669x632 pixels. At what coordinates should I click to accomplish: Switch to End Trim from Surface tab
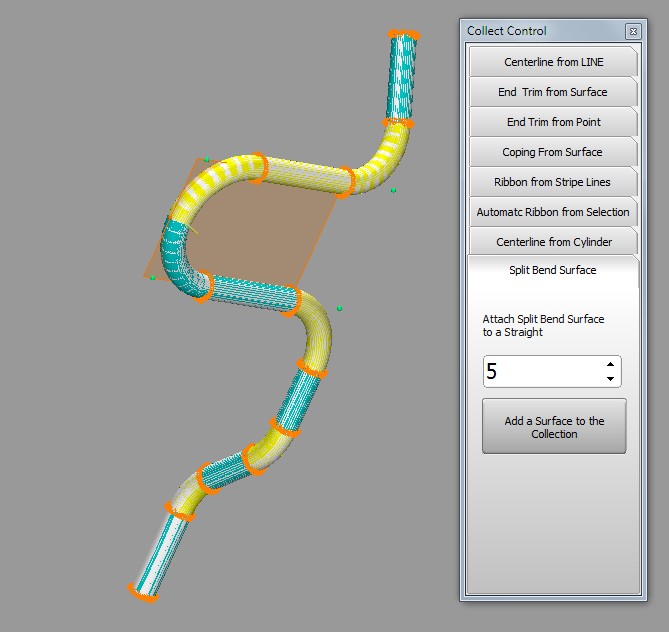553,92
